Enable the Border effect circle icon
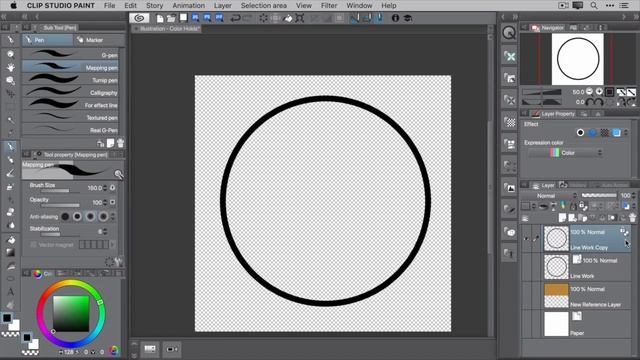This screenshot has width=640, height=360. [580, 132]
